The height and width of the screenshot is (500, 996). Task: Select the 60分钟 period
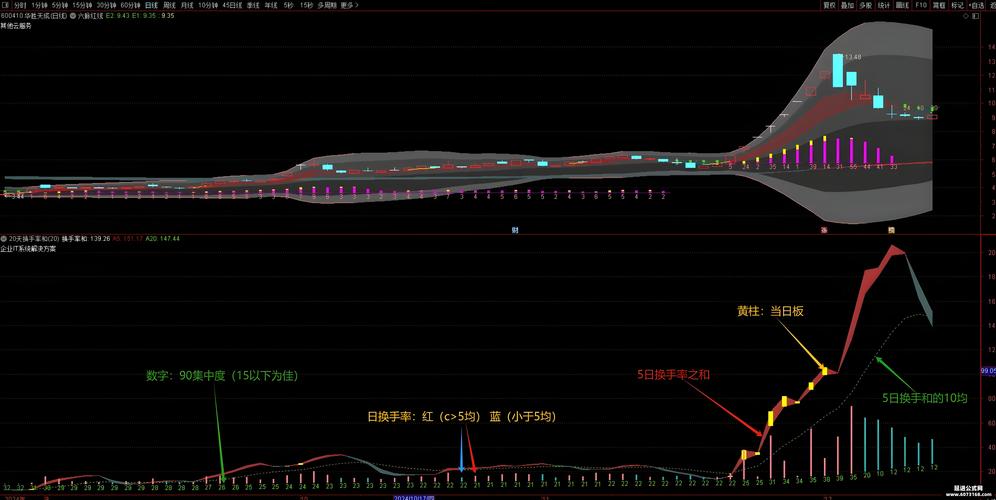(x=130, y=5)
